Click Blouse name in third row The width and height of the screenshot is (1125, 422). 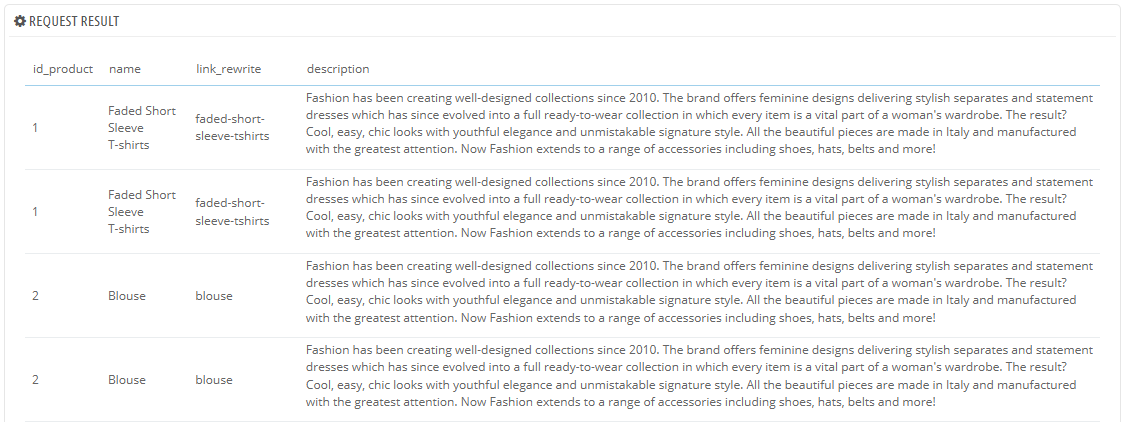pos(127,296)
